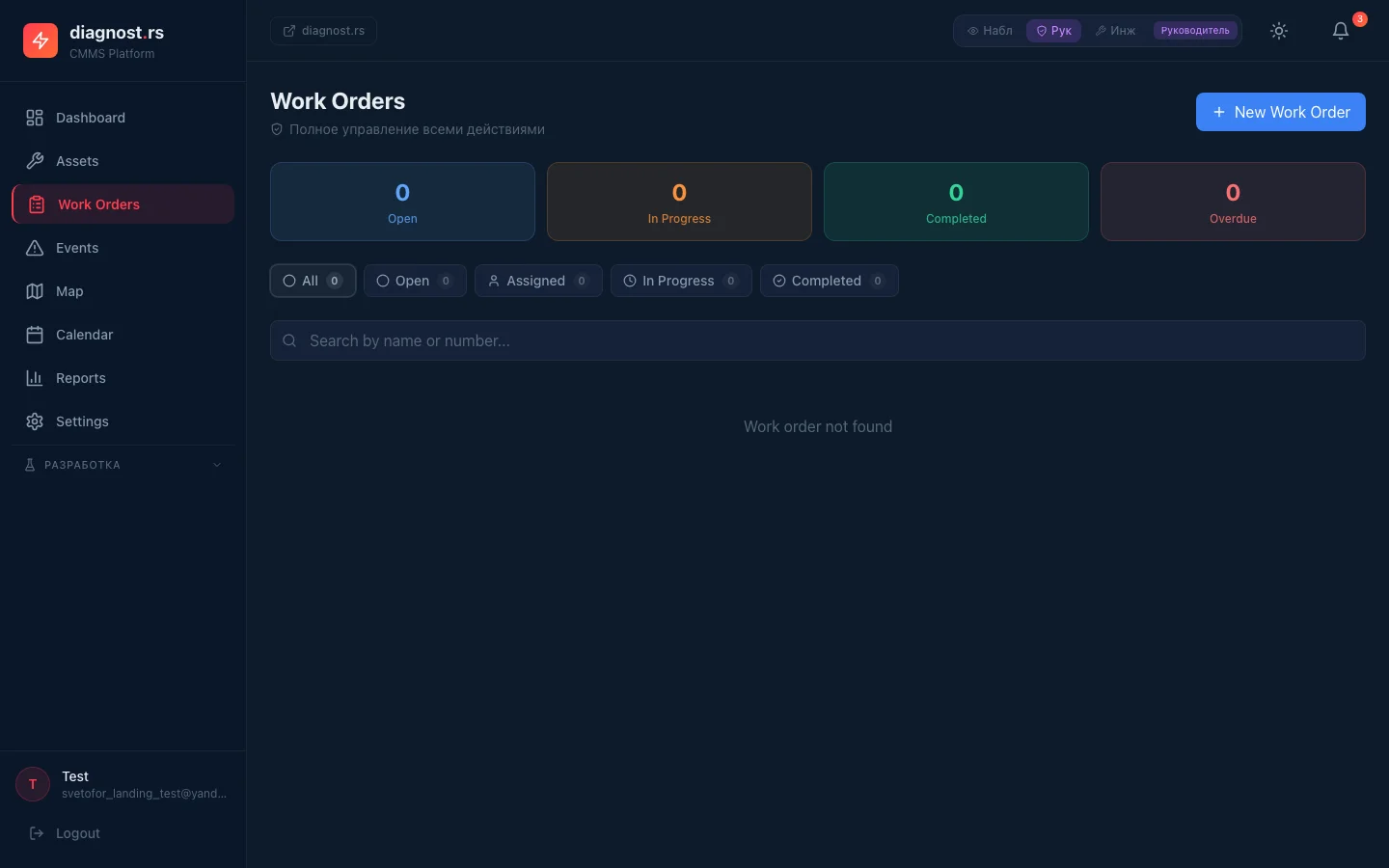
Task: Click the Assets wrench icon
Action: (x=35, y=161)
